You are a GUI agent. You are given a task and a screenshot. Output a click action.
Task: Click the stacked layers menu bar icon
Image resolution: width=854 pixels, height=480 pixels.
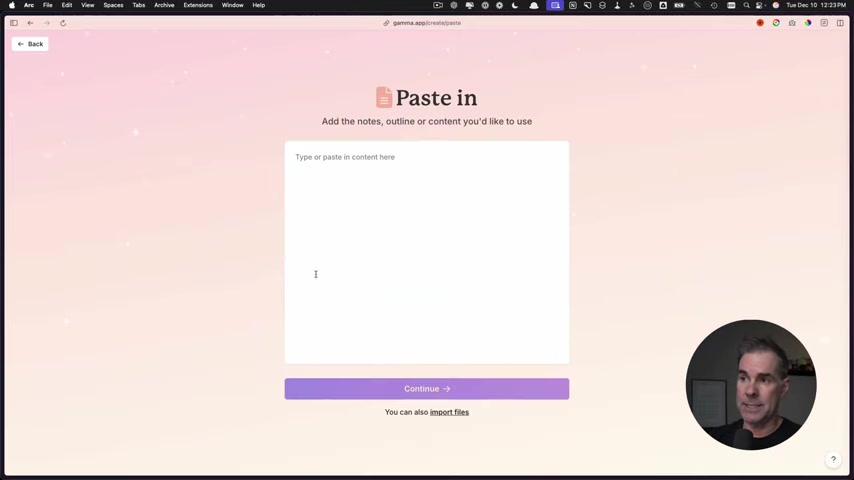(602, 5)
